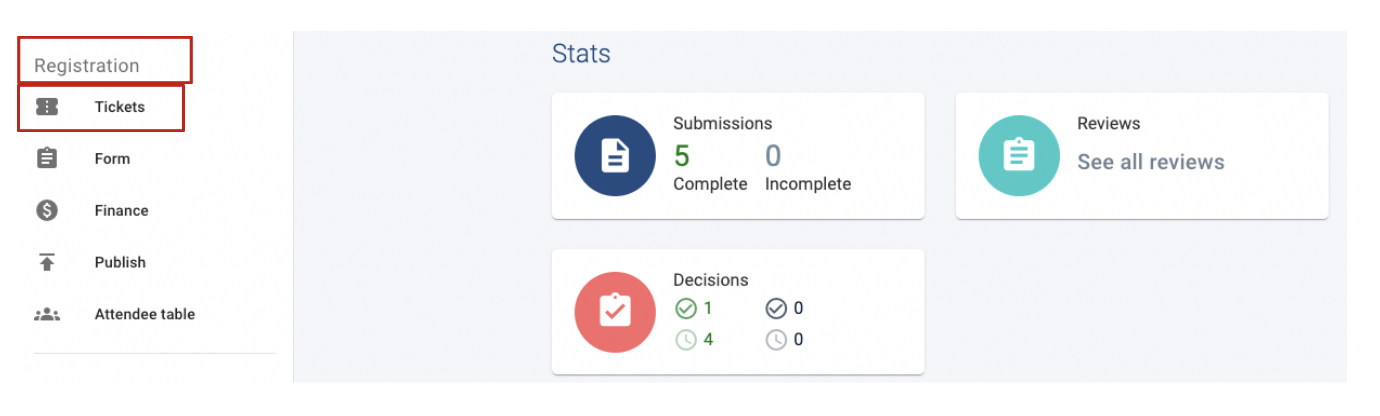This screenshot has width=1380, height=416.
Task: Click the dark circled checkmark icon
Action: (776, 309)
